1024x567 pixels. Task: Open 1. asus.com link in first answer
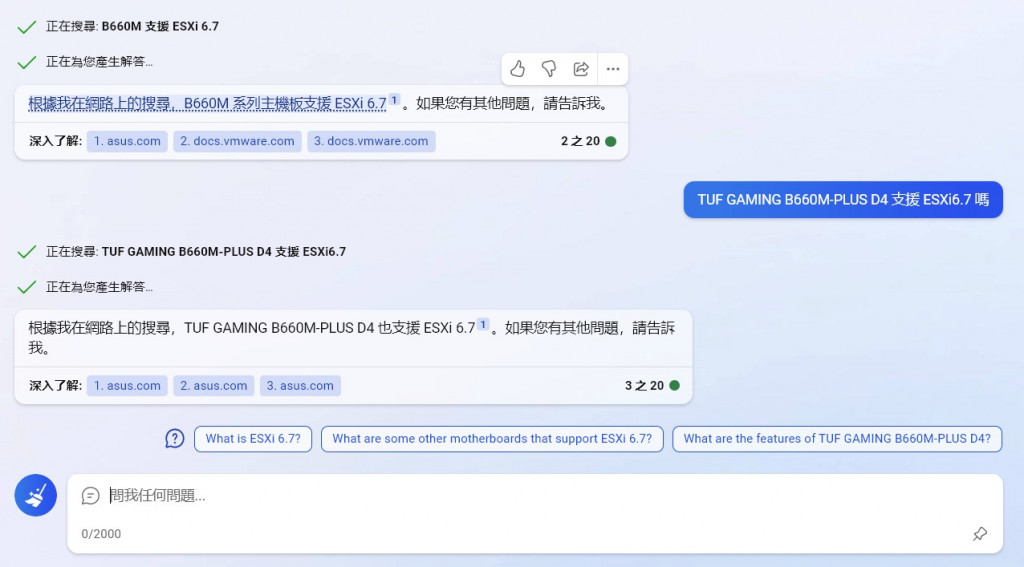(127, 141)
